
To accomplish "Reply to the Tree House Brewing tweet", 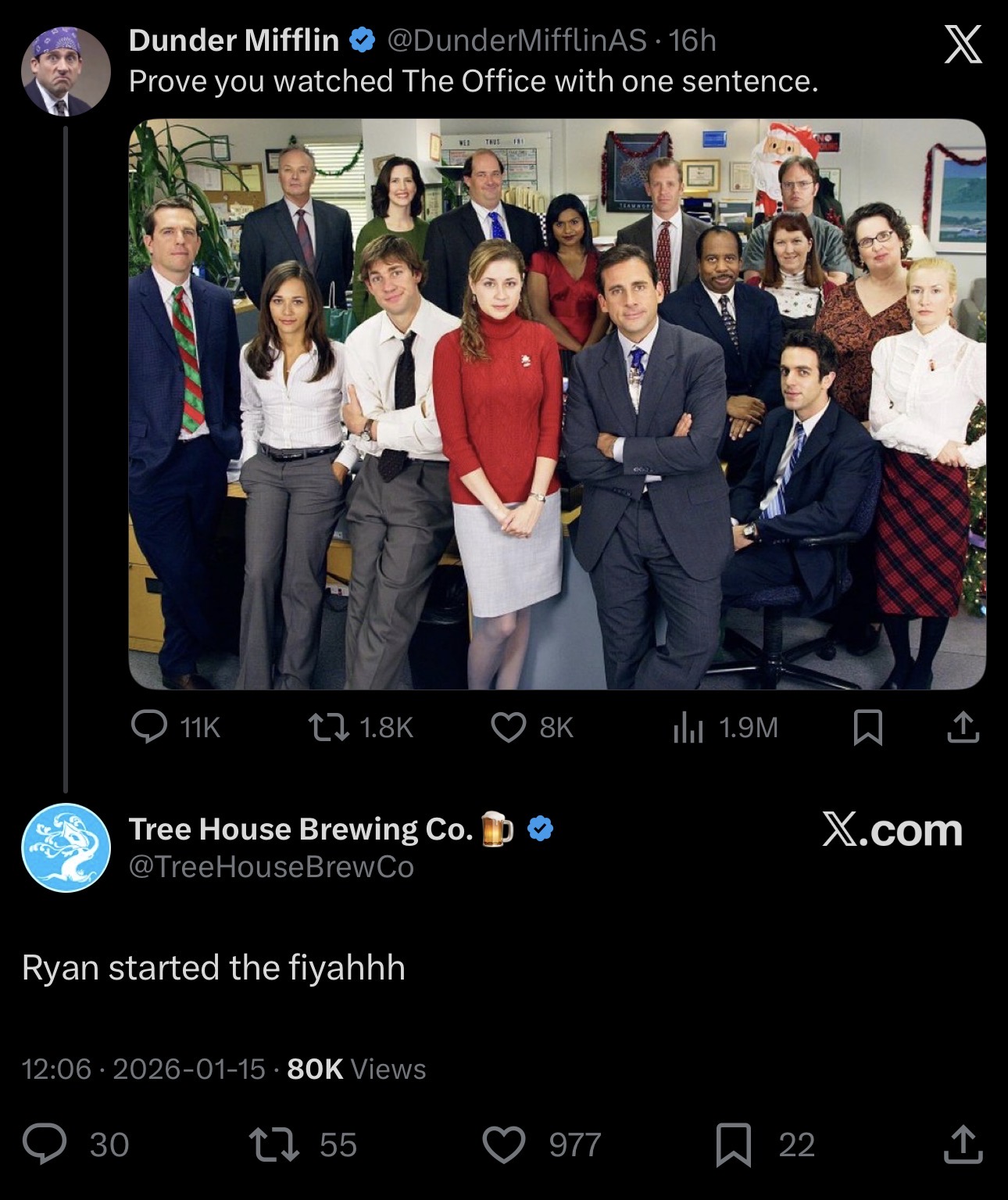I will click(76, 1144).
